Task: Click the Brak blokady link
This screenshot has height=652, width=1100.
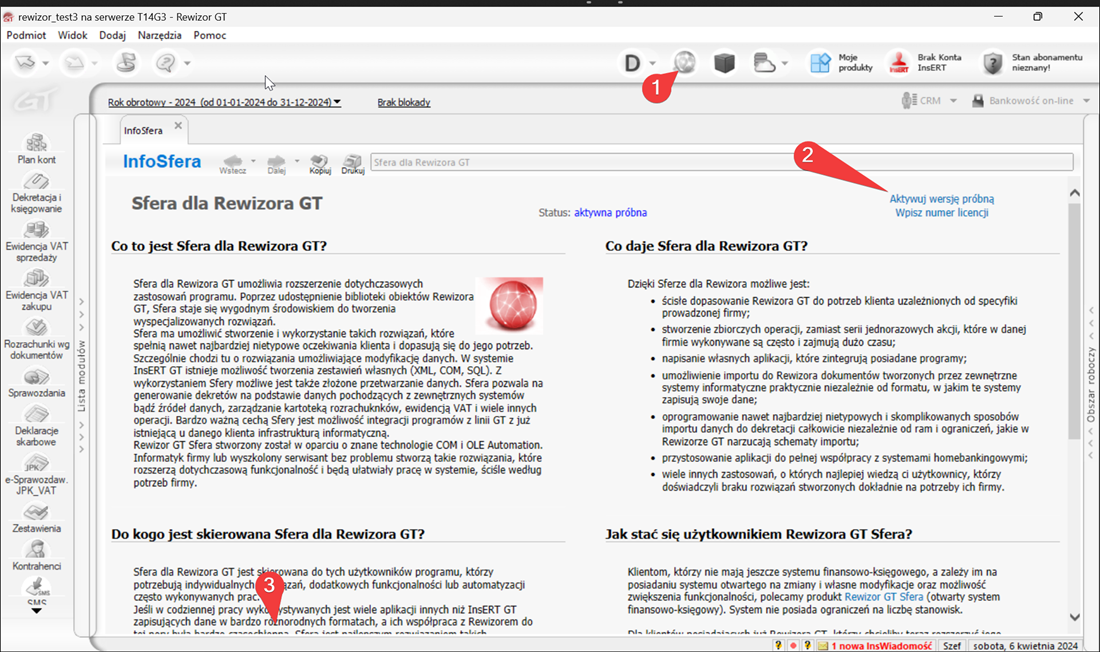Action: pos(404,102)
